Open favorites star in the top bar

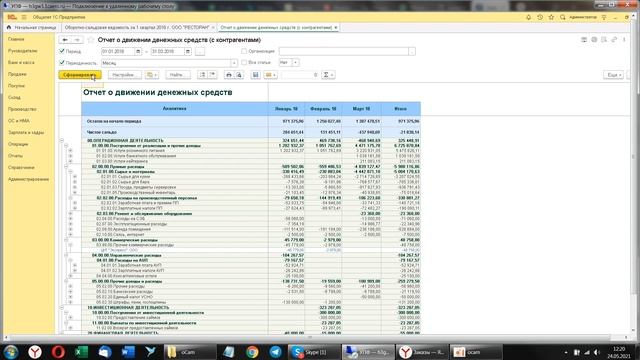tap(551, 17)
